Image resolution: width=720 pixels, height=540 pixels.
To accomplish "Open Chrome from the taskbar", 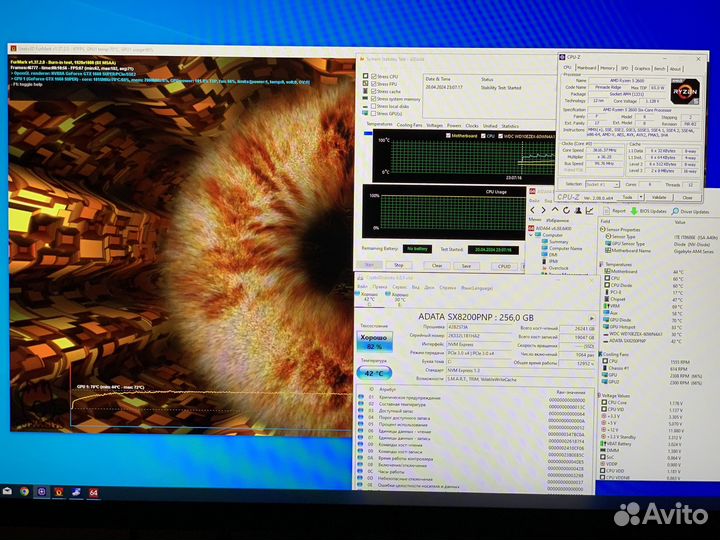I will 24,491.
